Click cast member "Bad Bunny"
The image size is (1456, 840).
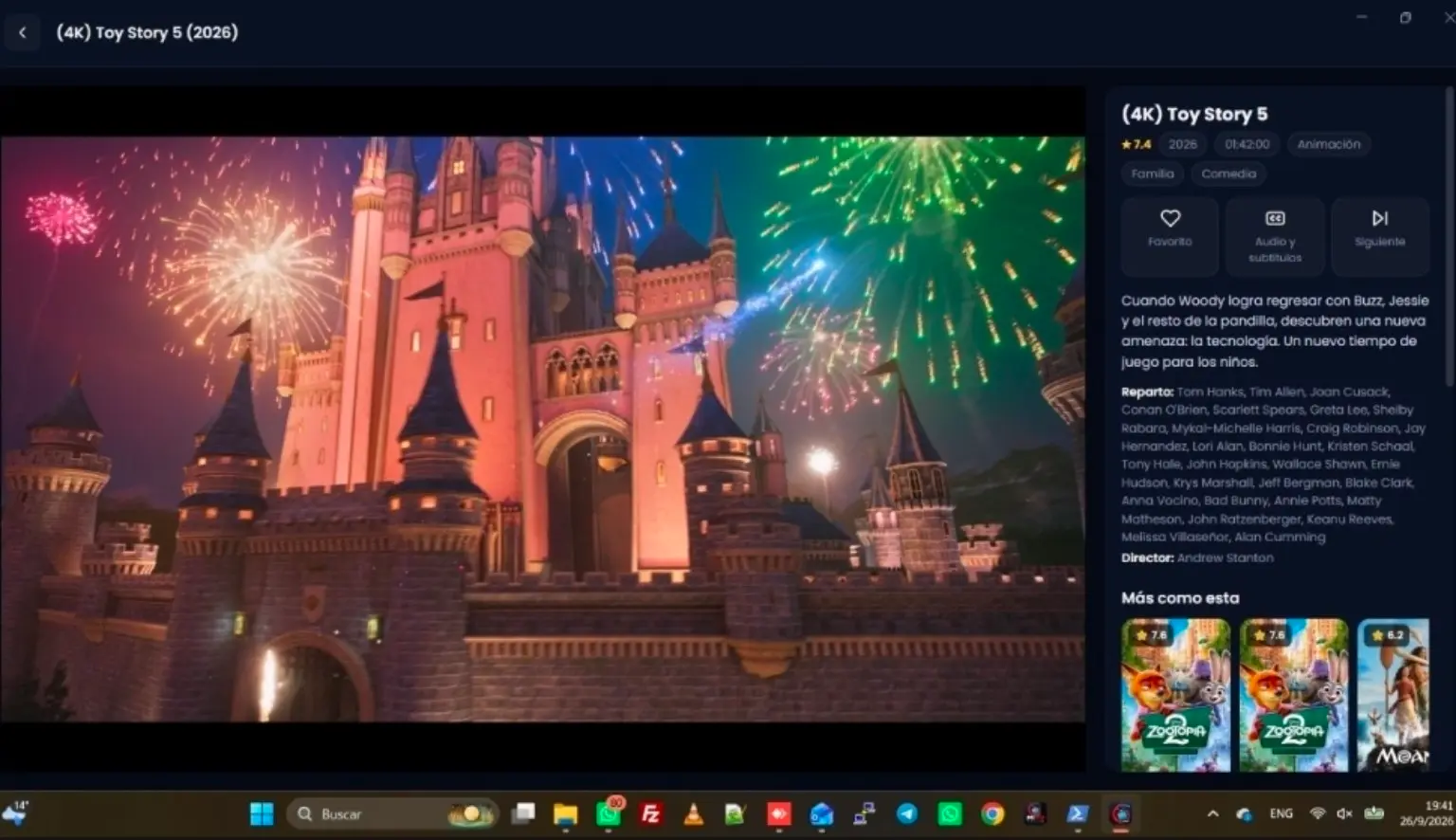coord(1236,501)
